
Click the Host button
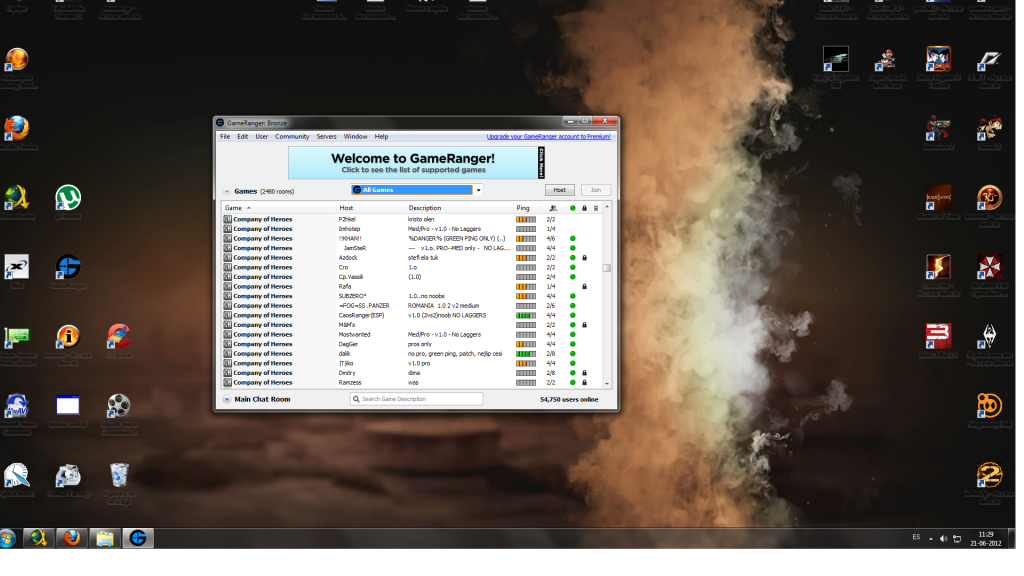tap(560, 190)
